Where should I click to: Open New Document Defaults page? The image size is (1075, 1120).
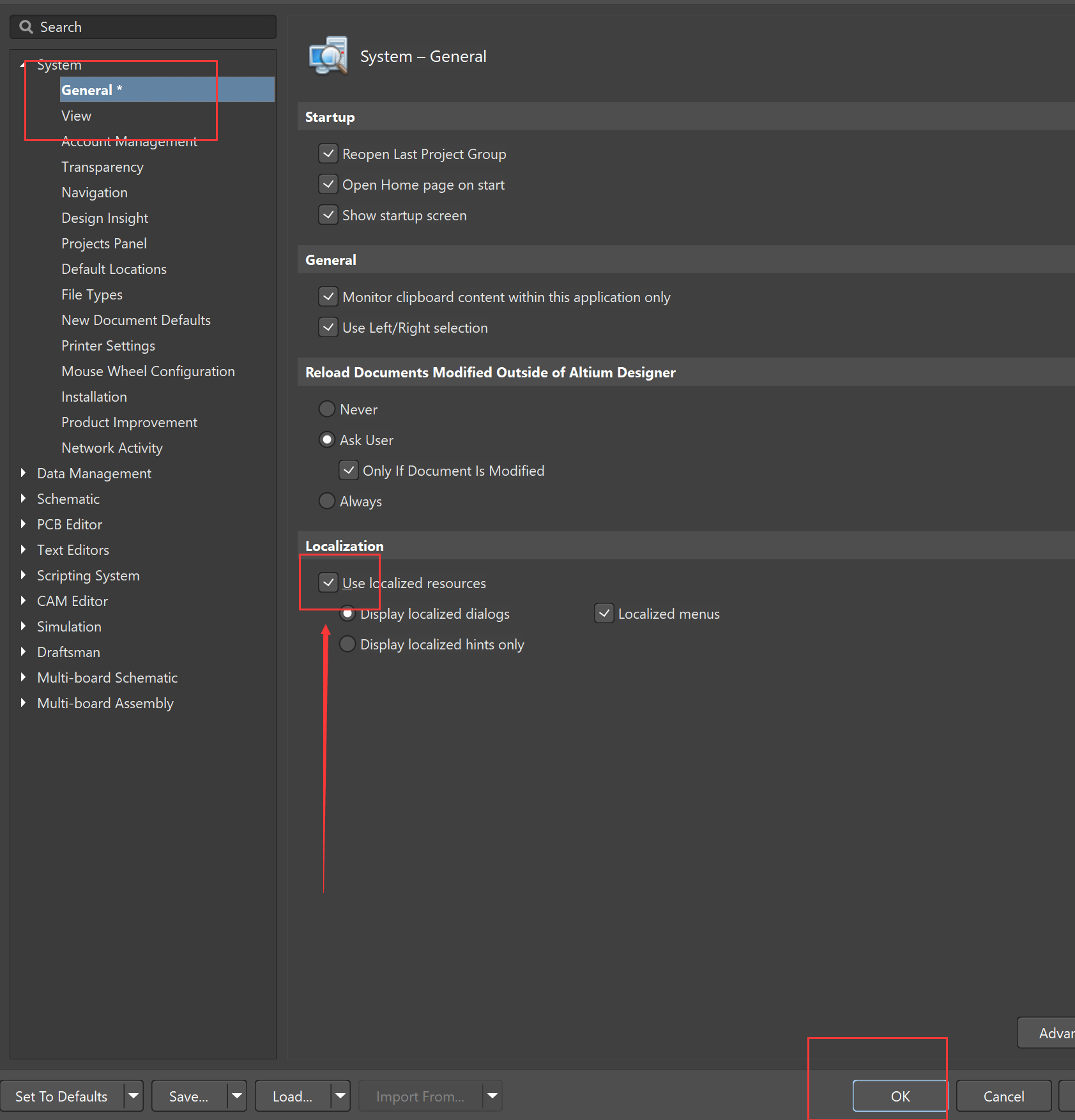[136, 320]
